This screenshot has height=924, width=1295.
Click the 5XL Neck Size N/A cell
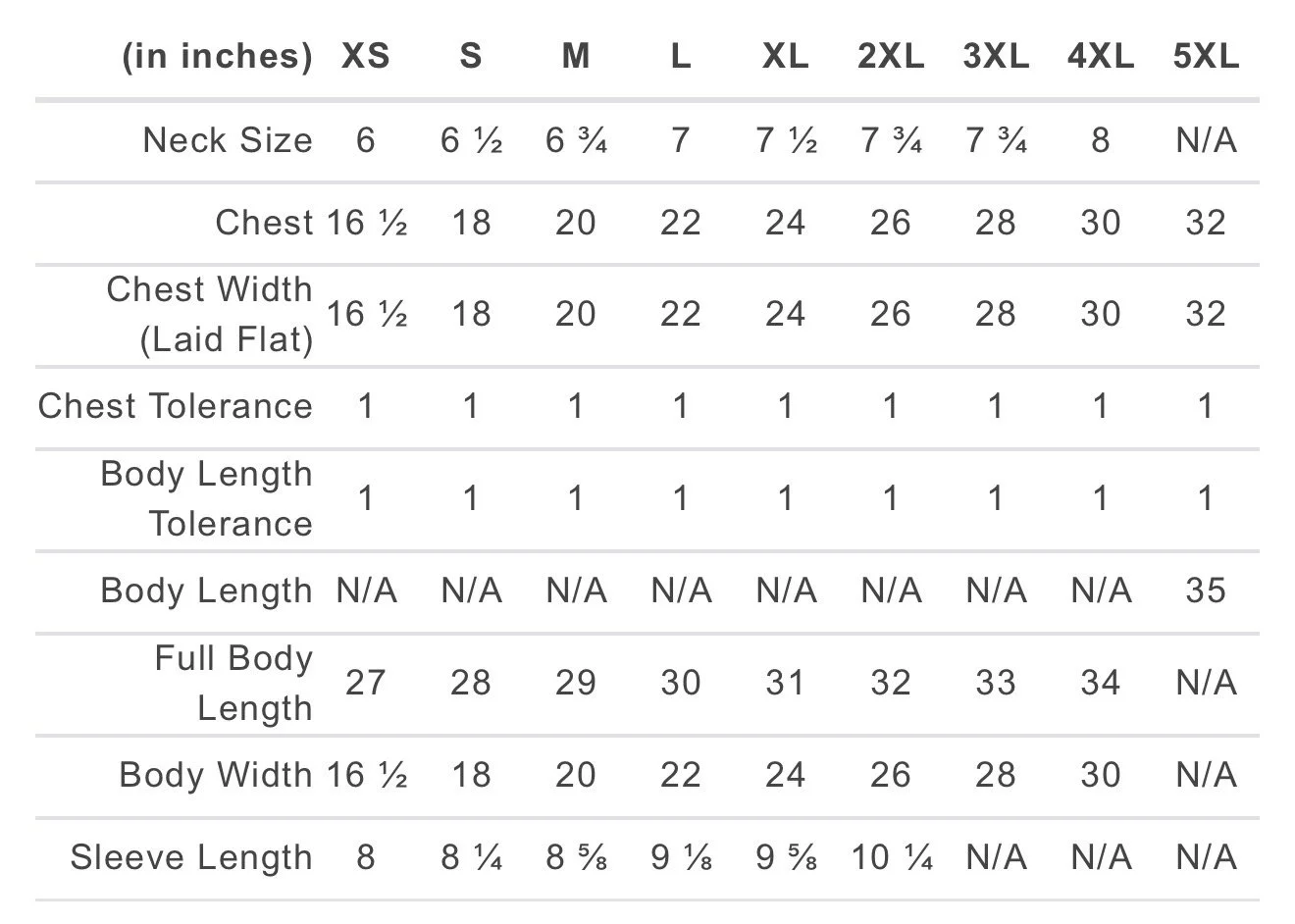pos(1206,140)
